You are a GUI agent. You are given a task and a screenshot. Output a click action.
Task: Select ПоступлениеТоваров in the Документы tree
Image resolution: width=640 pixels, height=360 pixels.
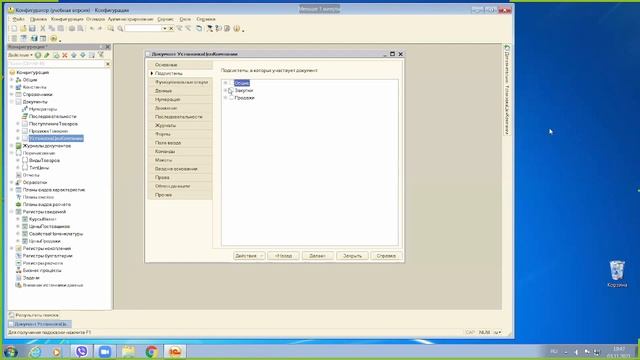coord(53,124)
